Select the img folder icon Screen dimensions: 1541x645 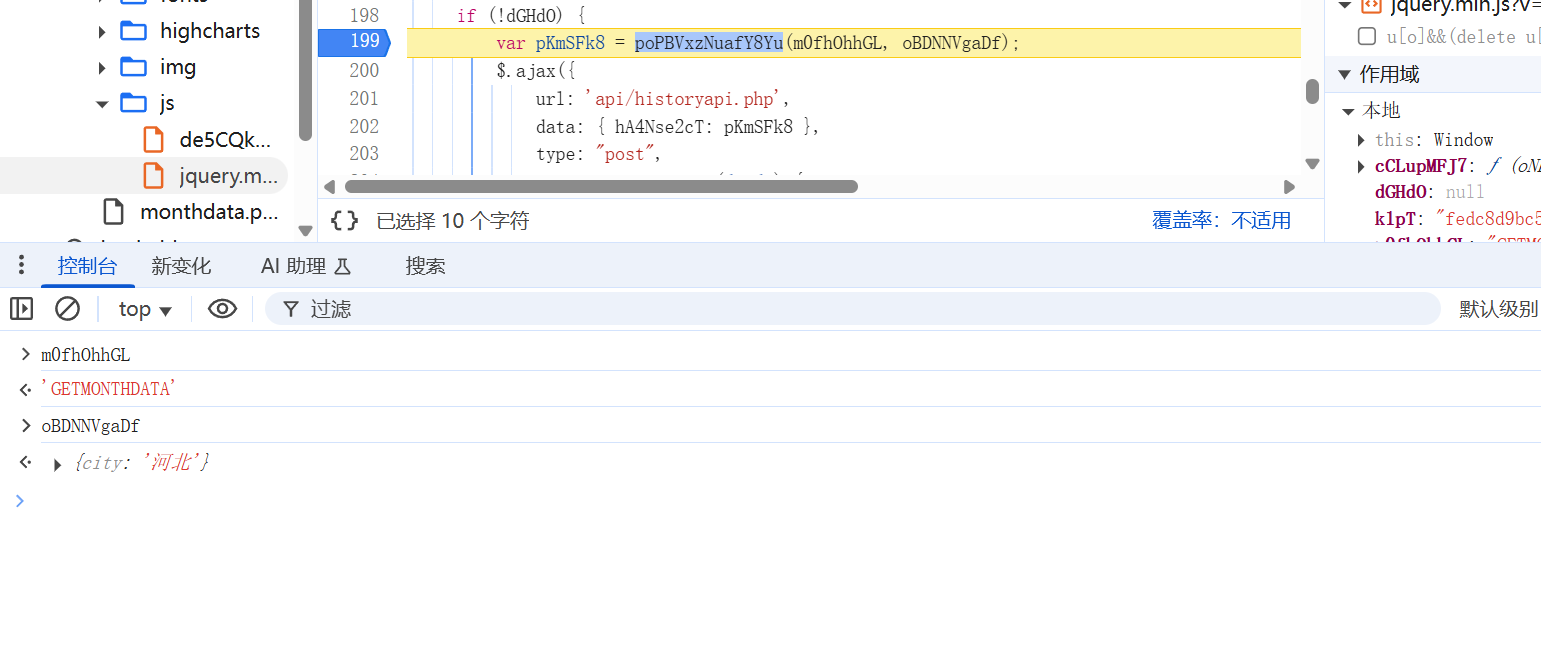133,67
